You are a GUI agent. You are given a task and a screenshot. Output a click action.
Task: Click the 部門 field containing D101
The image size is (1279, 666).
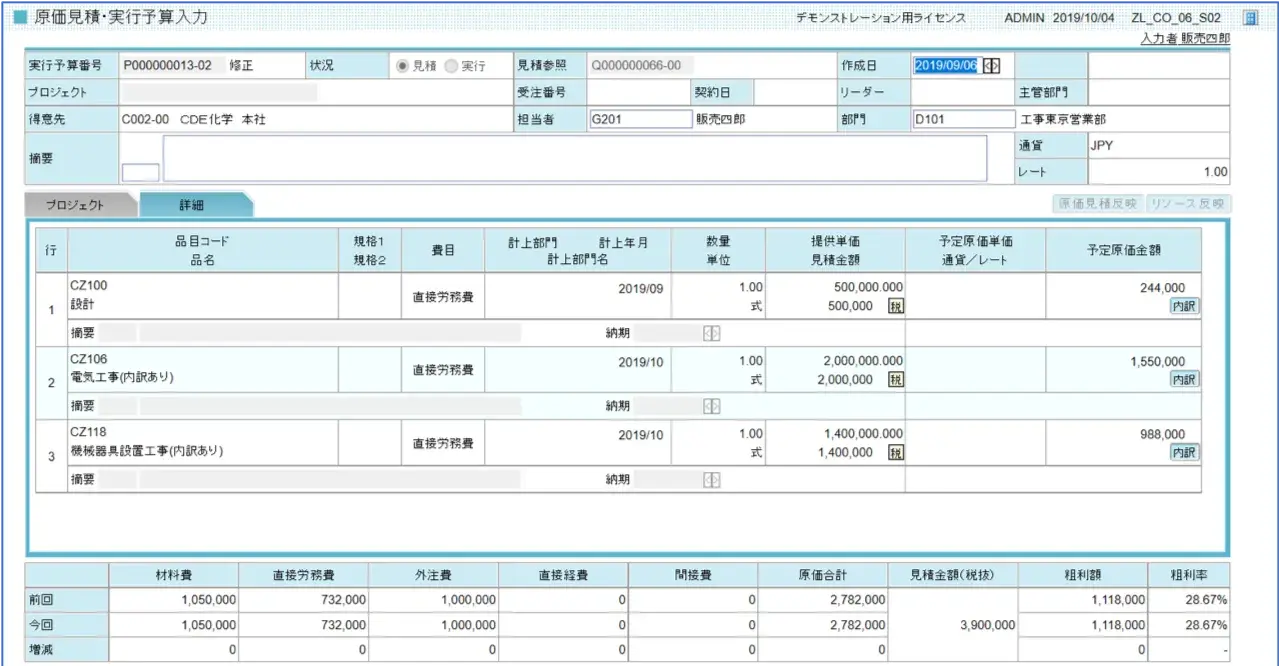[x=963, y=119]
